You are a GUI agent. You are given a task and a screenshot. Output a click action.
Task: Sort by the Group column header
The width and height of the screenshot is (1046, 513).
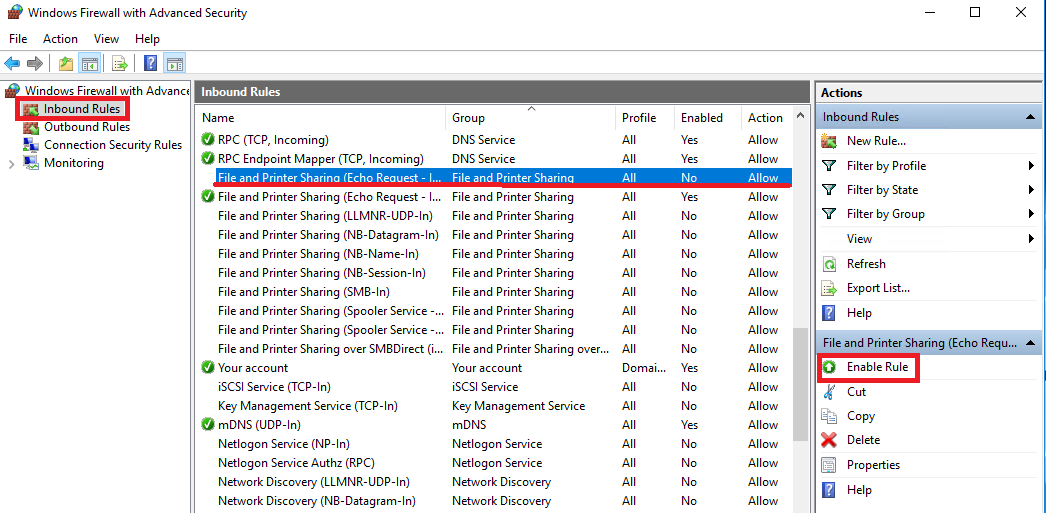[x=531, y=117]
